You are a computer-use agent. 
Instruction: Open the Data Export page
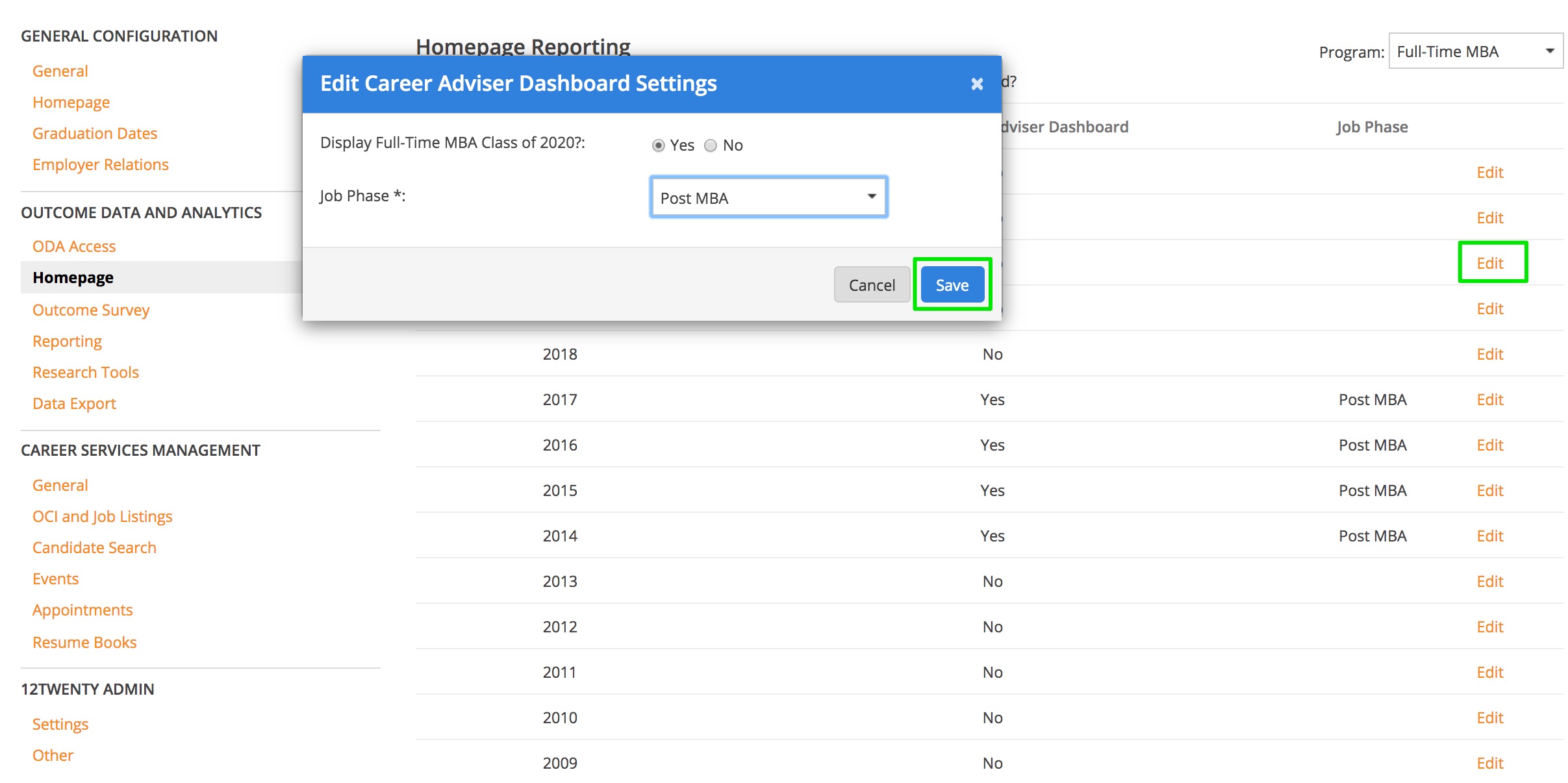73,403
